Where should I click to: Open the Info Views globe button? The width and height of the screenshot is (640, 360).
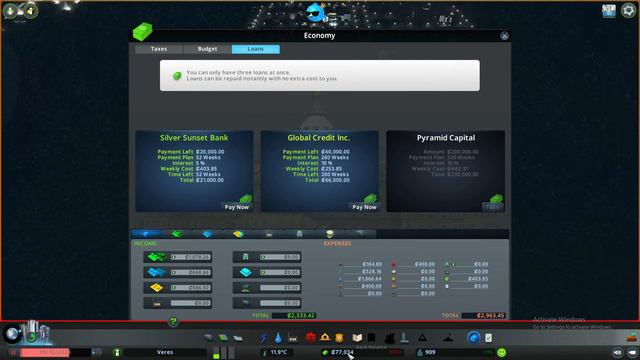(x=12, y=334)
